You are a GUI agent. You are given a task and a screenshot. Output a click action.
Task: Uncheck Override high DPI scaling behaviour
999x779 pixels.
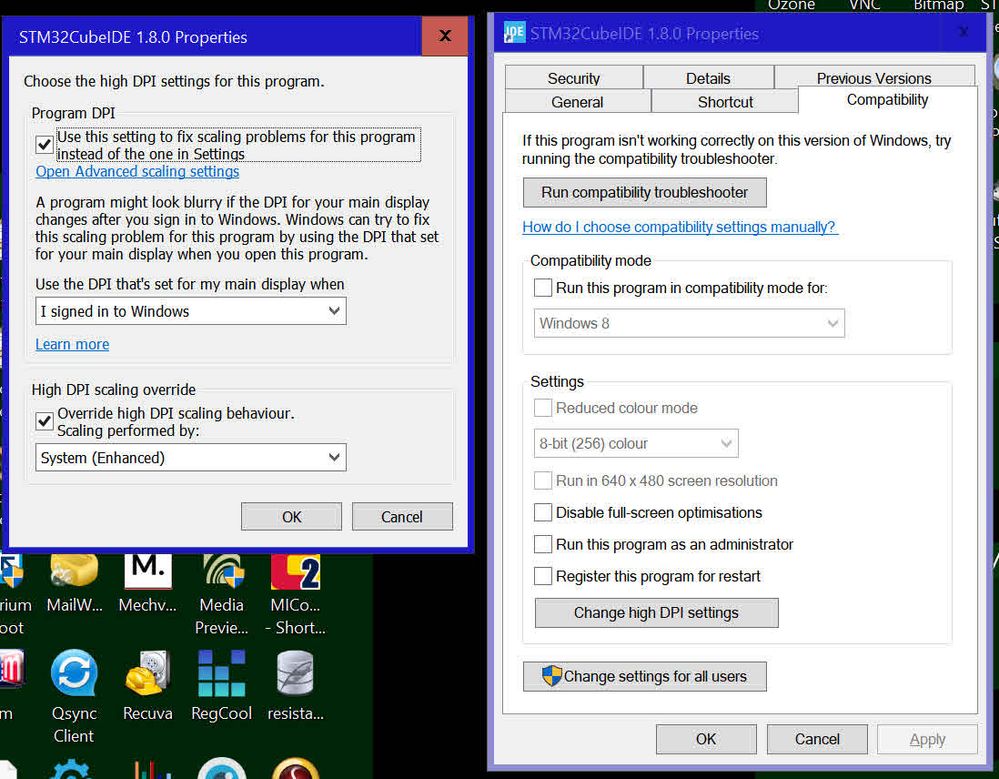tap(44, 421)
